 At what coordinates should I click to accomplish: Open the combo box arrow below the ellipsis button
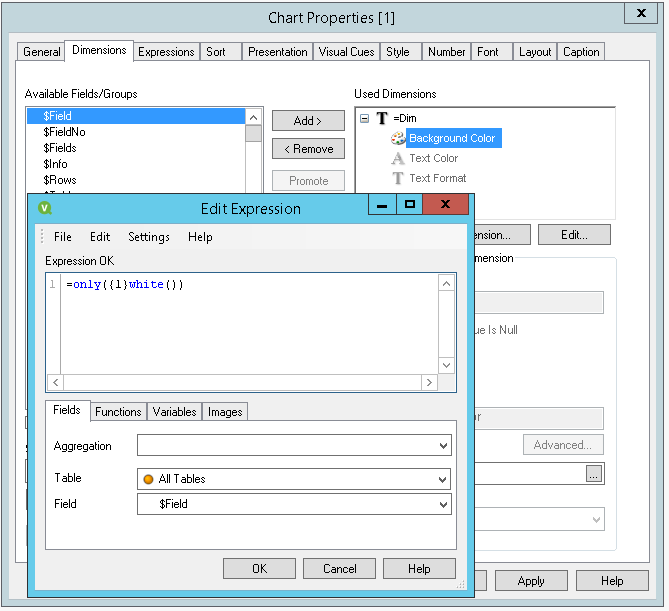coord(596,519)
